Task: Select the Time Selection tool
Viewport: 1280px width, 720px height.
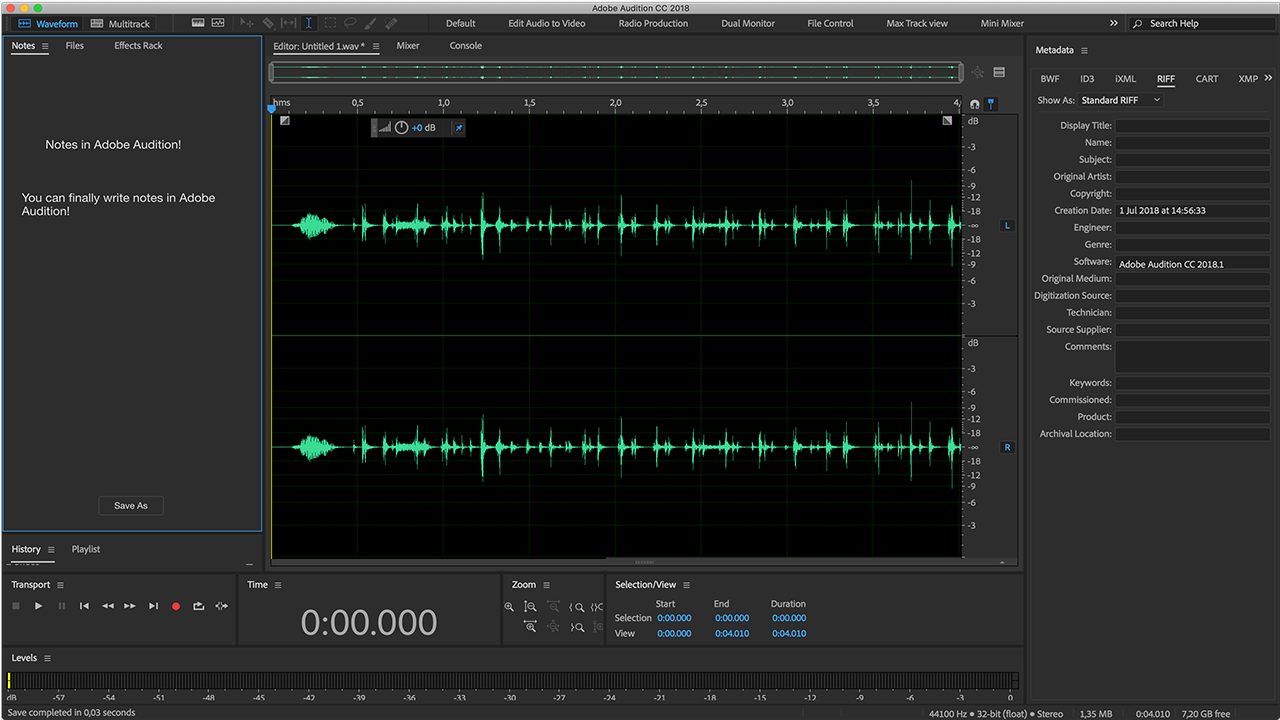Action: click(310, 22)
